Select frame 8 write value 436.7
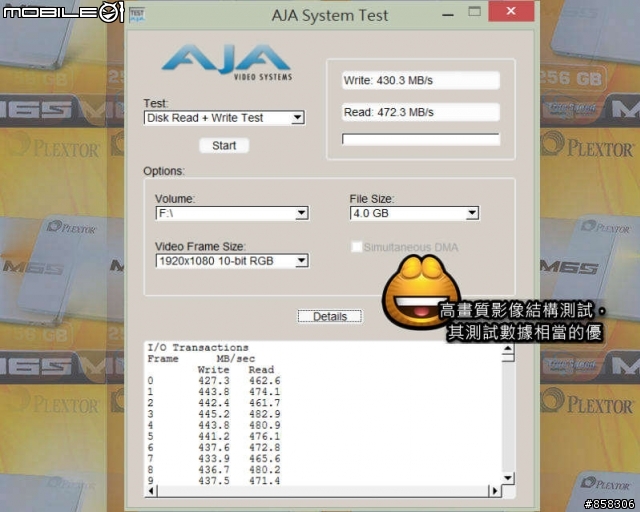The width and height of the screenshot is (640, 512). [214, 470]
